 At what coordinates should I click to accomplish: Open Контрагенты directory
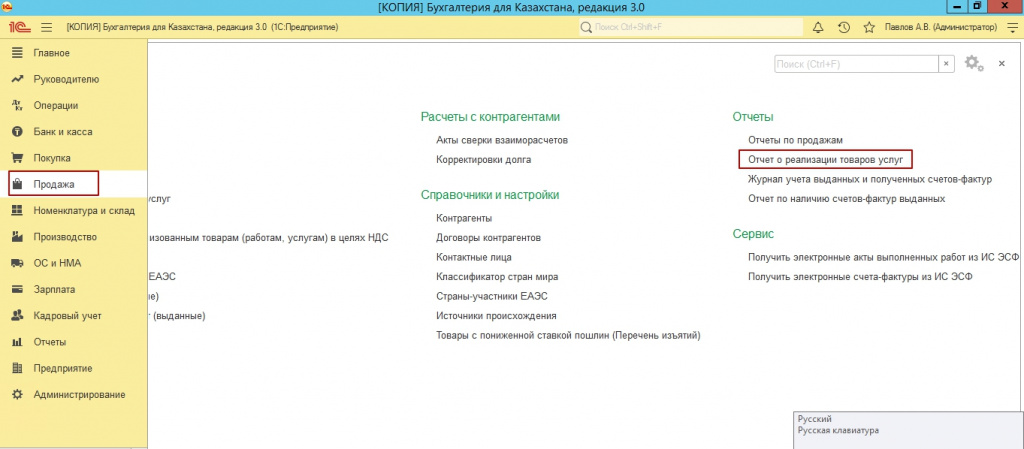[464, 218]
